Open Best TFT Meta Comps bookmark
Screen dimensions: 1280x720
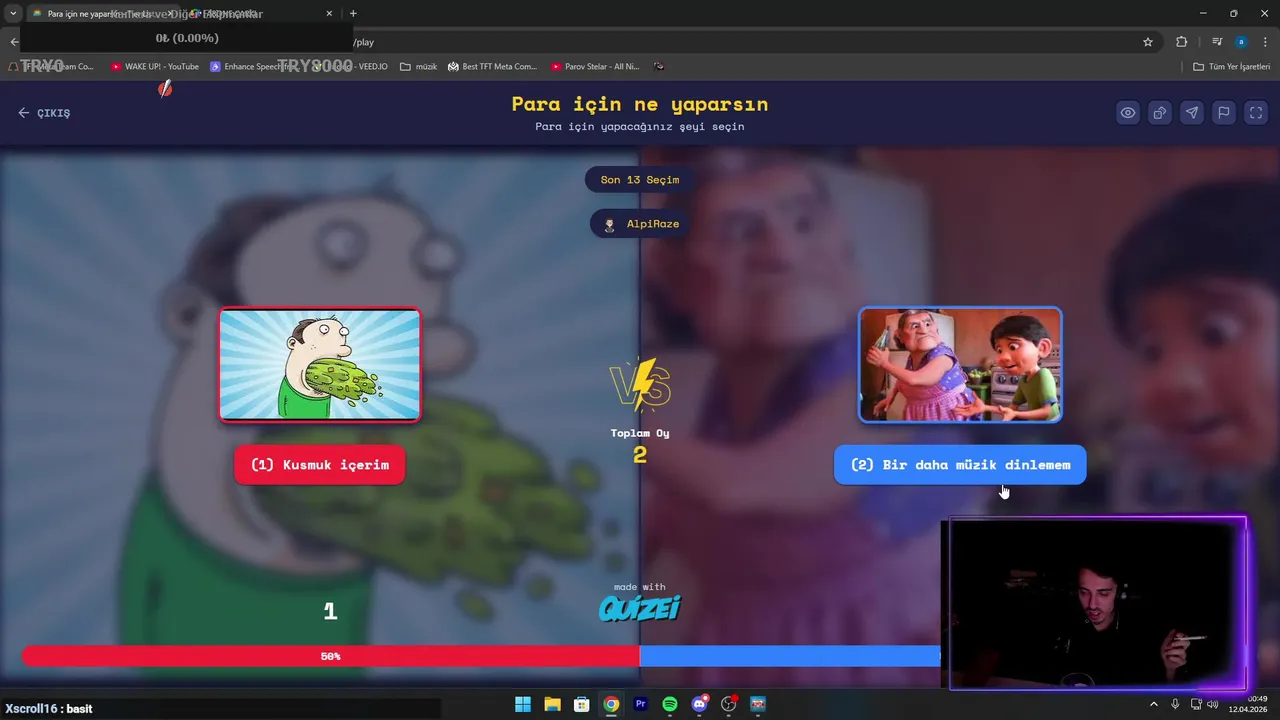(493, 67)
